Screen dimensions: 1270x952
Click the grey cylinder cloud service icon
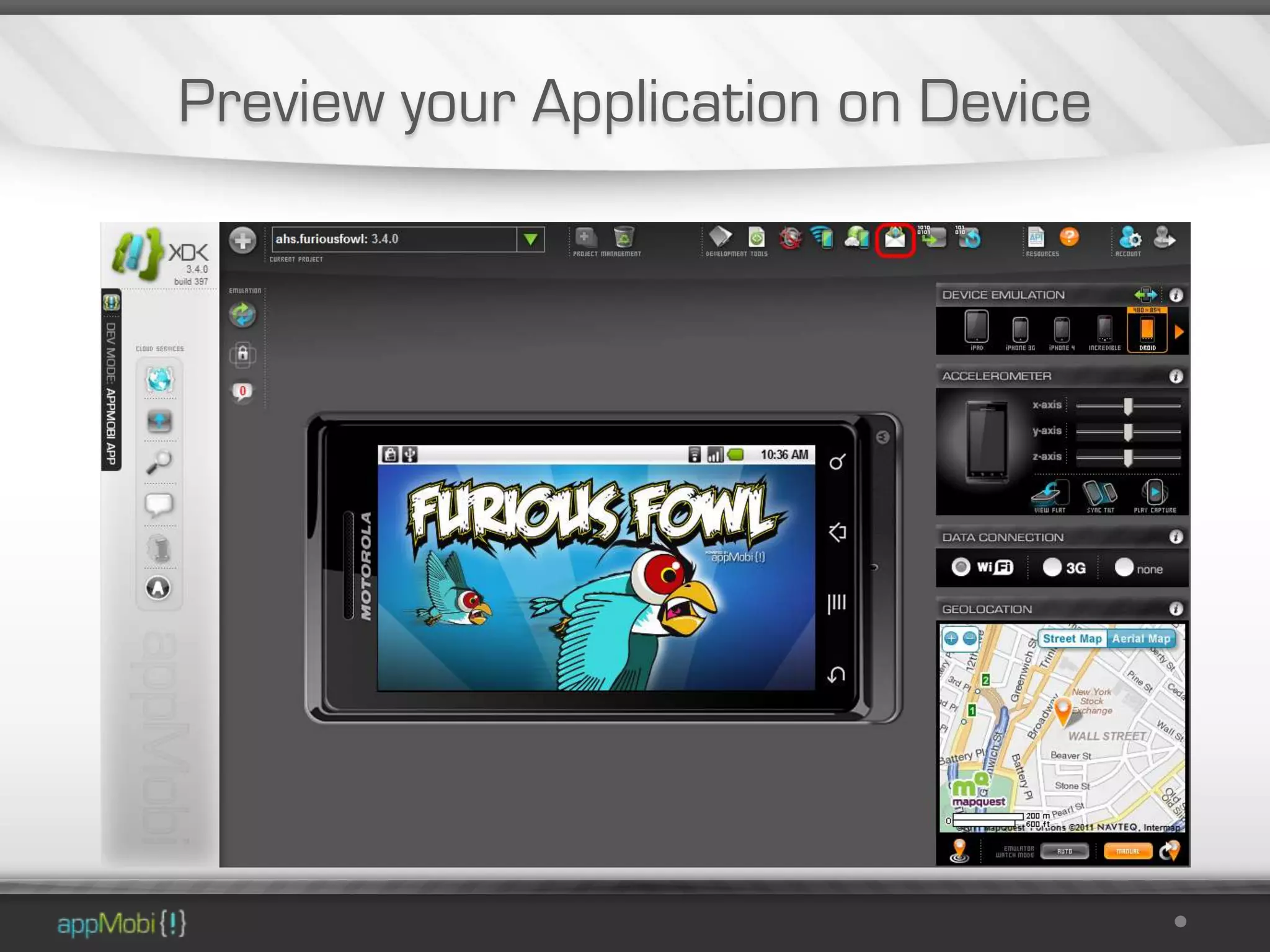[x=160, y=549]
